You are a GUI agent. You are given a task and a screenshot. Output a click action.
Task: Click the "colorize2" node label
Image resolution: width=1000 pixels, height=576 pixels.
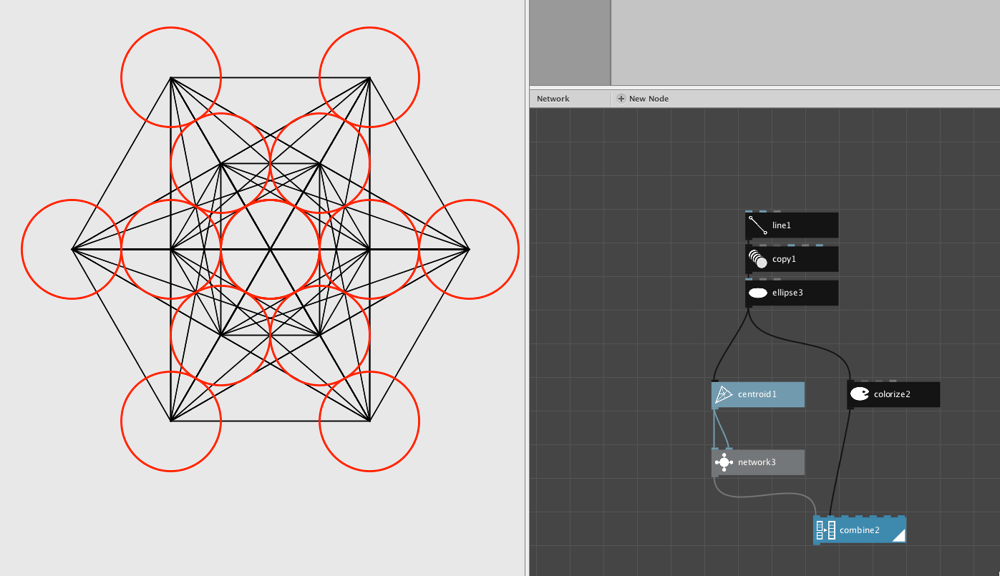coord(892,394)
